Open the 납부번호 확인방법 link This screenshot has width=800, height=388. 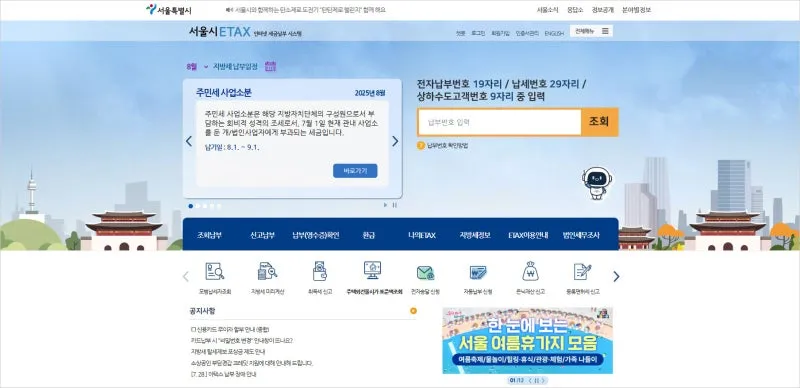click(x=447, y=146)
